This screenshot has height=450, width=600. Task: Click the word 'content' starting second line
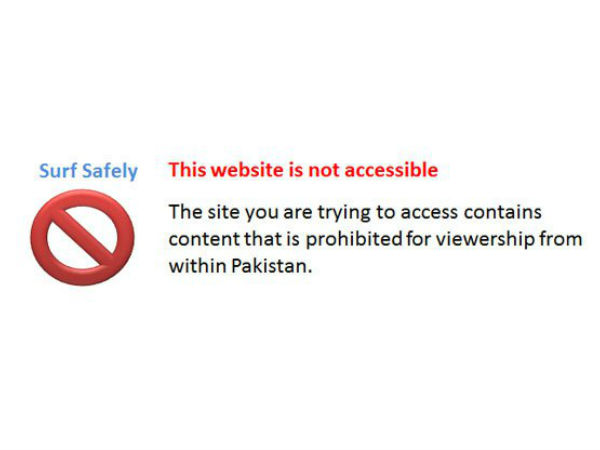pyautogui.click(x=204, y=239)
